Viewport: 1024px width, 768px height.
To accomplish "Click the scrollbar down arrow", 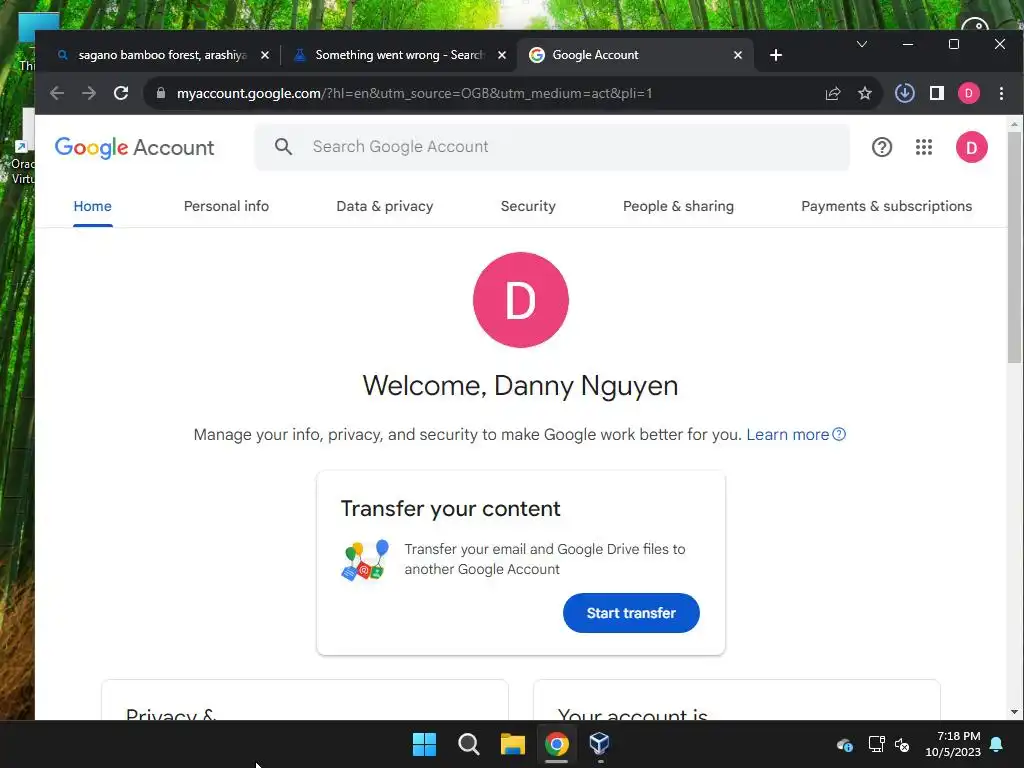I will [x=1014, y=712].
